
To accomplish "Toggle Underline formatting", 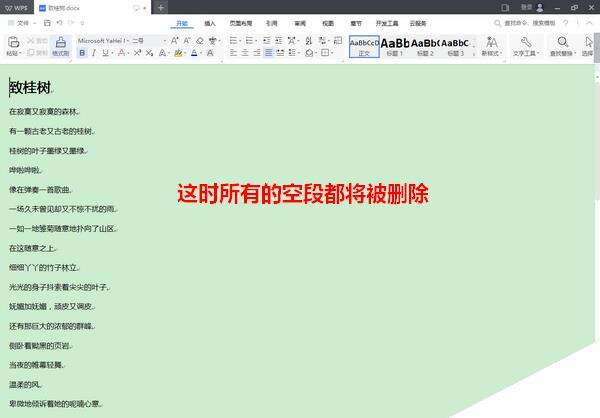I will click(105, 53).
